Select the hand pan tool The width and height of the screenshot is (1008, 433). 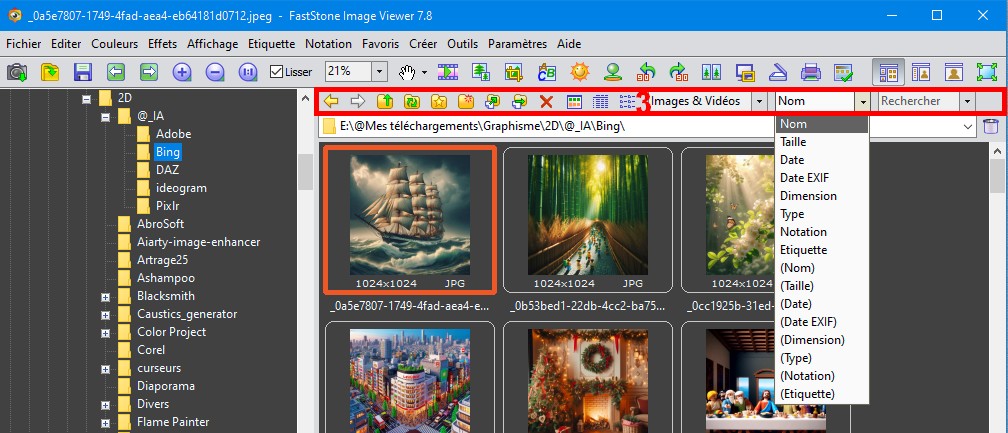408,72
